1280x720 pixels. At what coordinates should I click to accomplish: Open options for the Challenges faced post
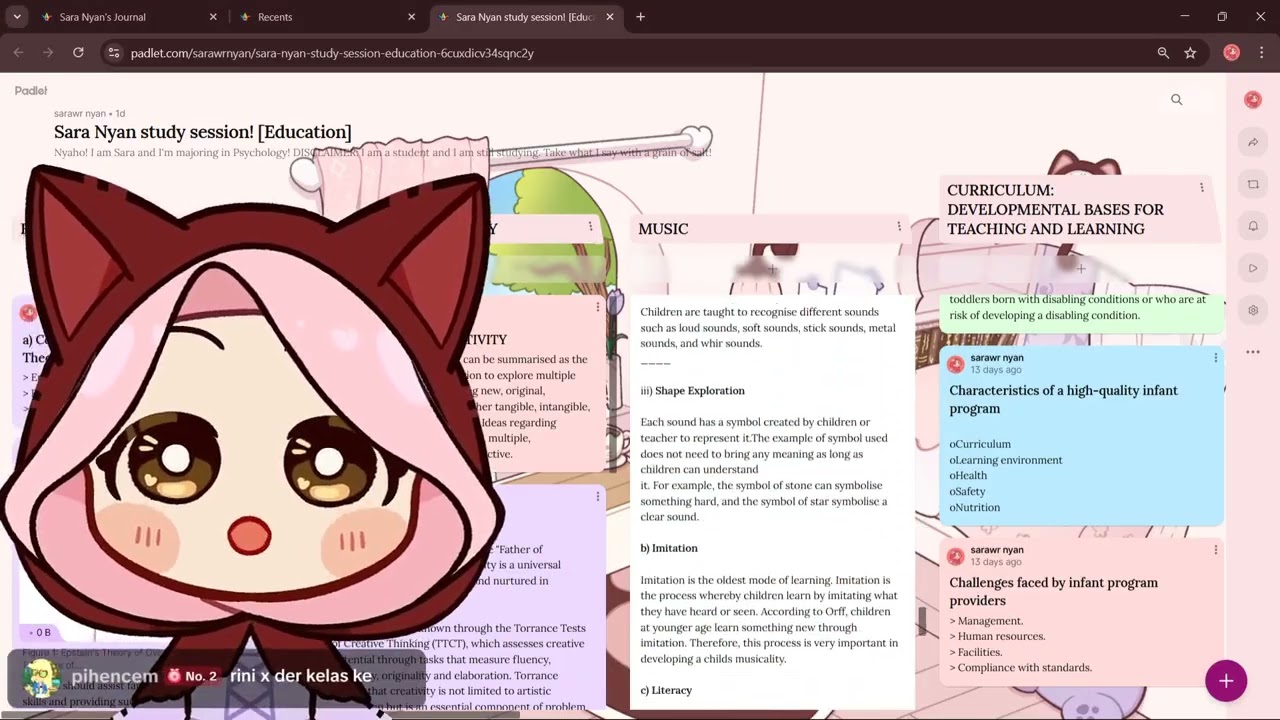[1216, 549]
